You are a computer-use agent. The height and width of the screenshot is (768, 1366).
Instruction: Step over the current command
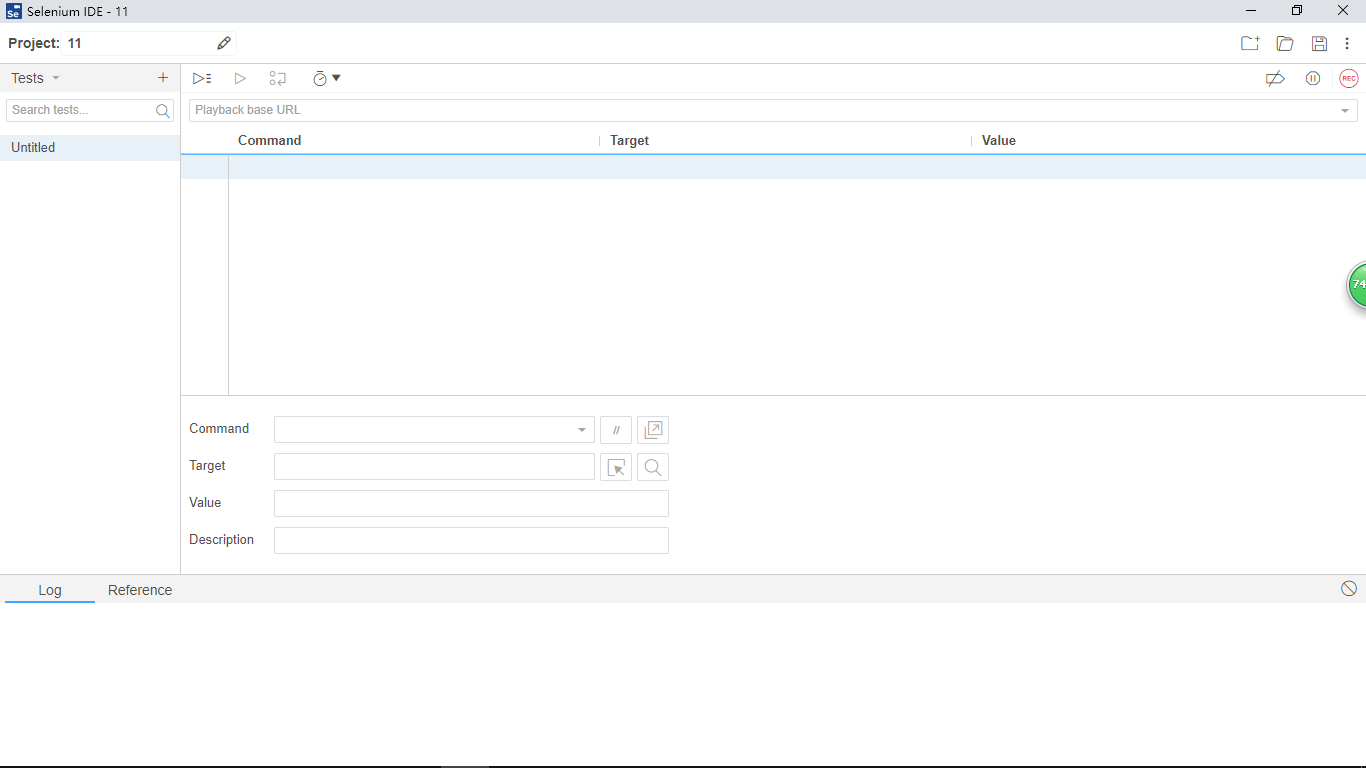pyautogui.click(x=278, y=78)
